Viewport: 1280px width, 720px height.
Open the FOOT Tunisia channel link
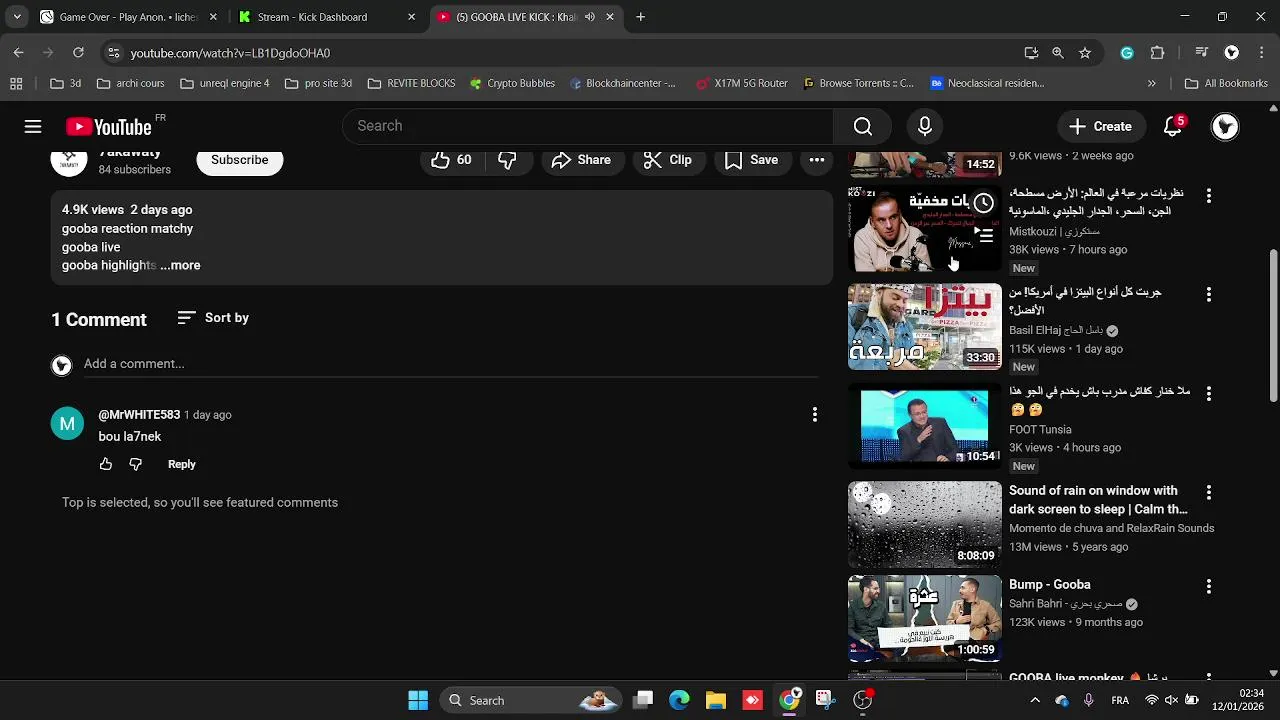click(1040, 429)
